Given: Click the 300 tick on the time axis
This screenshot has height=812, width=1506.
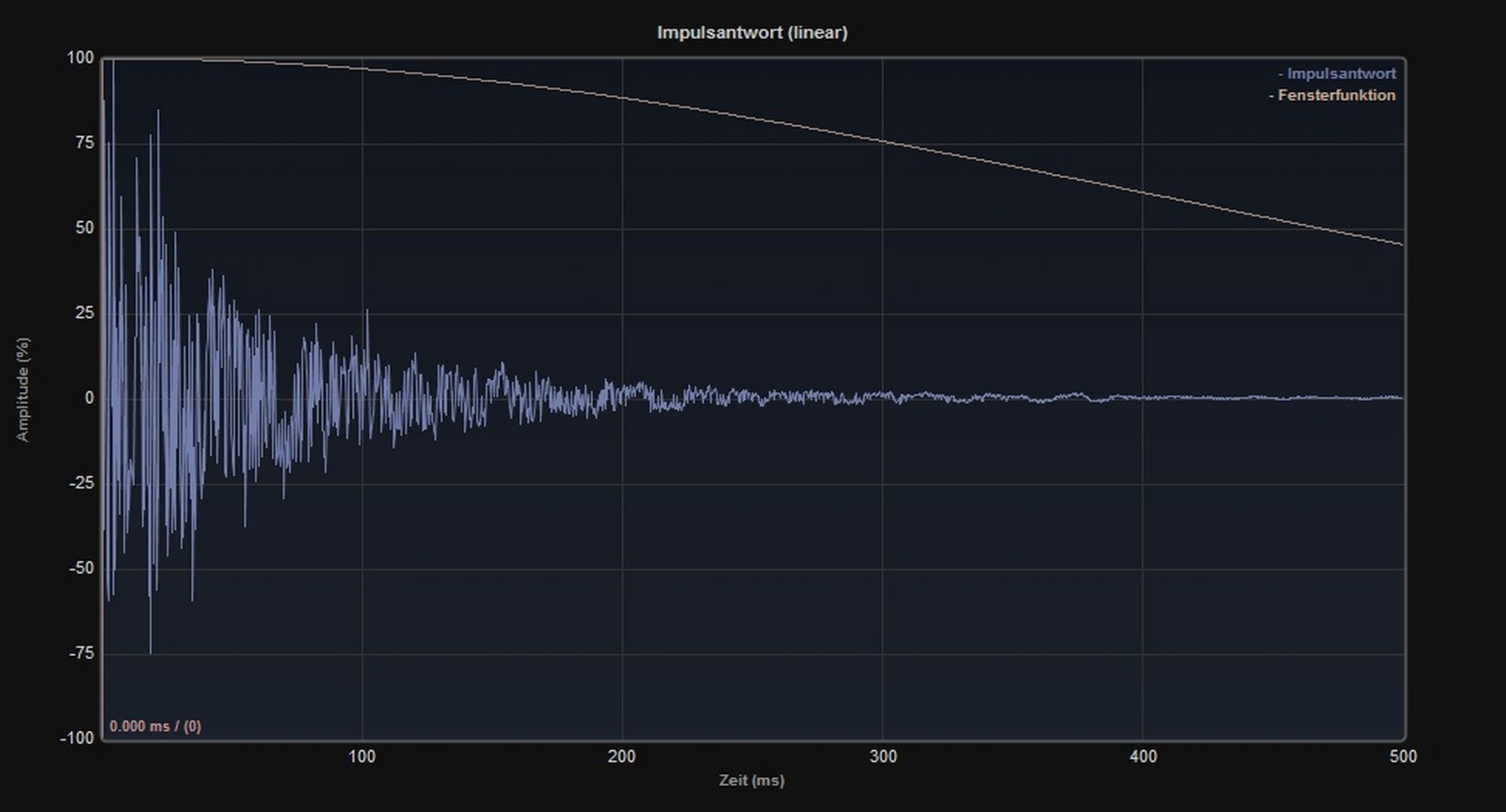Looking at the screenshot, I should click(x=883, y=756).
